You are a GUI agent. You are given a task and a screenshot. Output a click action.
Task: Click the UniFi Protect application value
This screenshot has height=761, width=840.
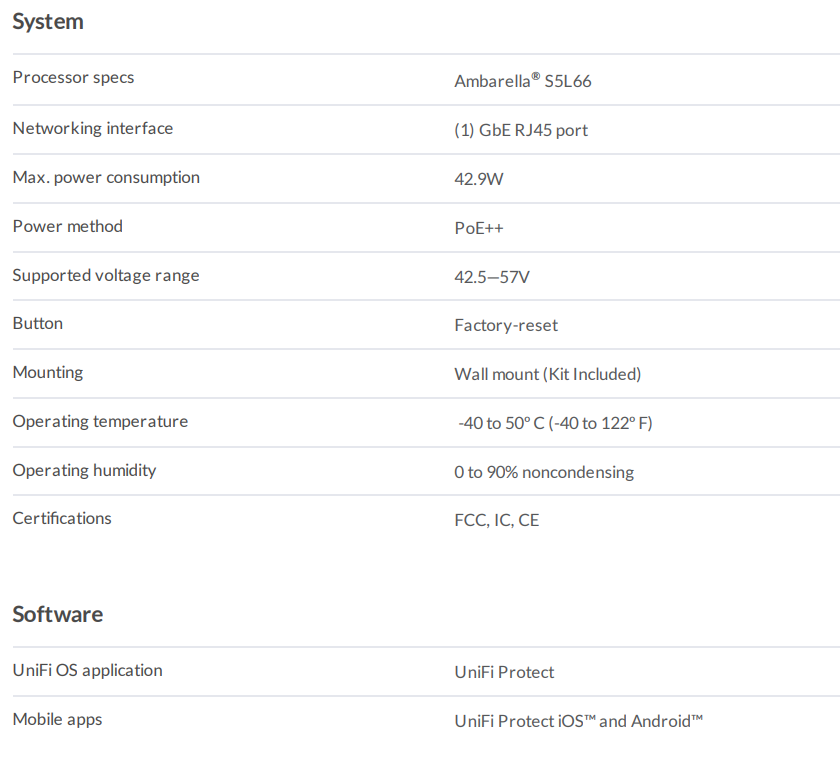(x=504, y=672)
